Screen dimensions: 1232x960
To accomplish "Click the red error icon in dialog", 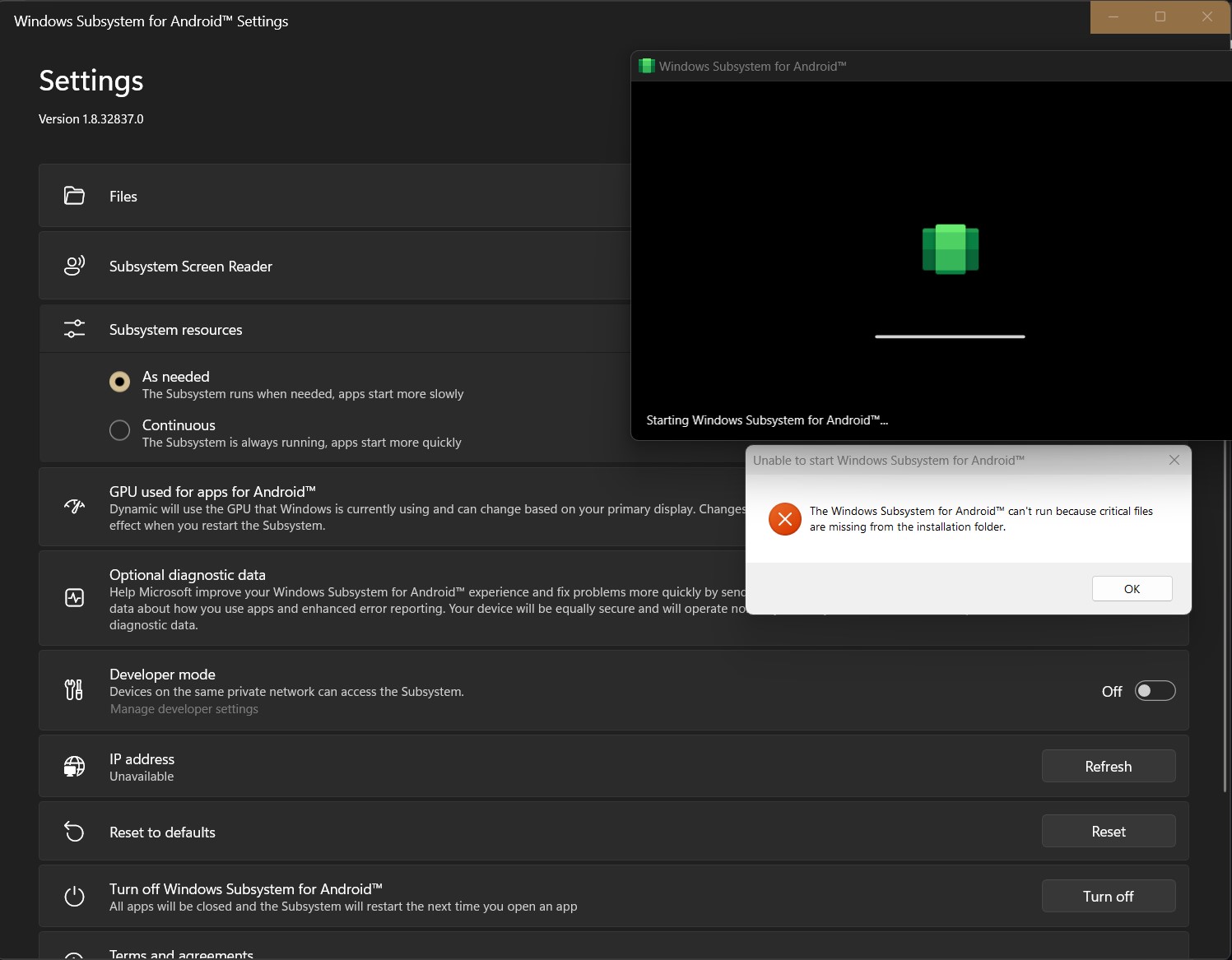I will coord(784,519).
